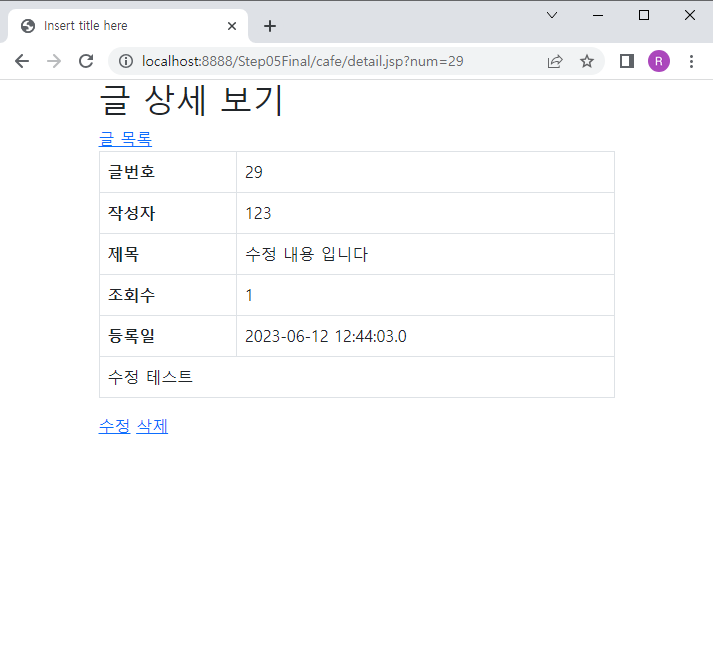Reload the current page

pos(86,61)
